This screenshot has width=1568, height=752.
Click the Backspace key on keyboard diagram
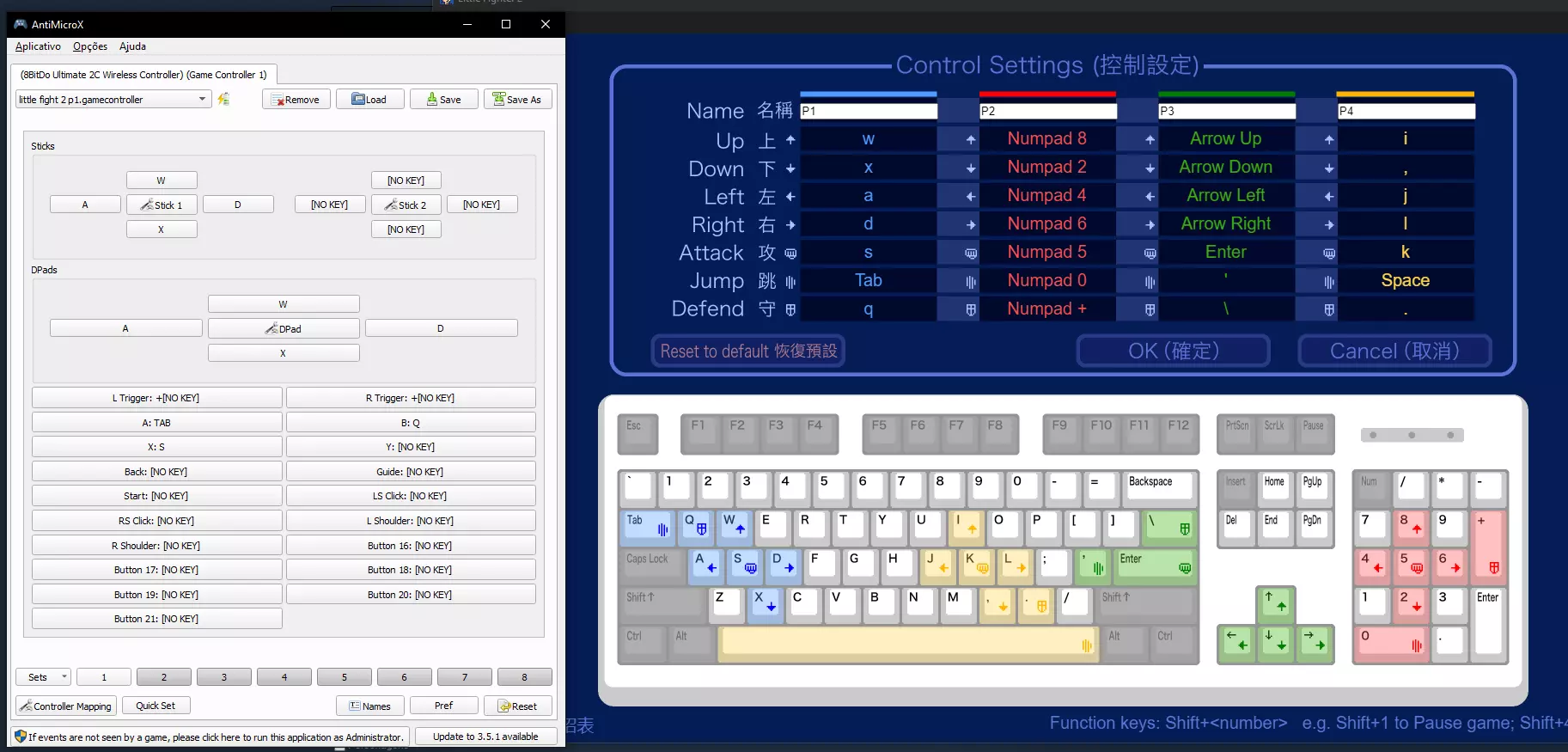coord(1160,489)
